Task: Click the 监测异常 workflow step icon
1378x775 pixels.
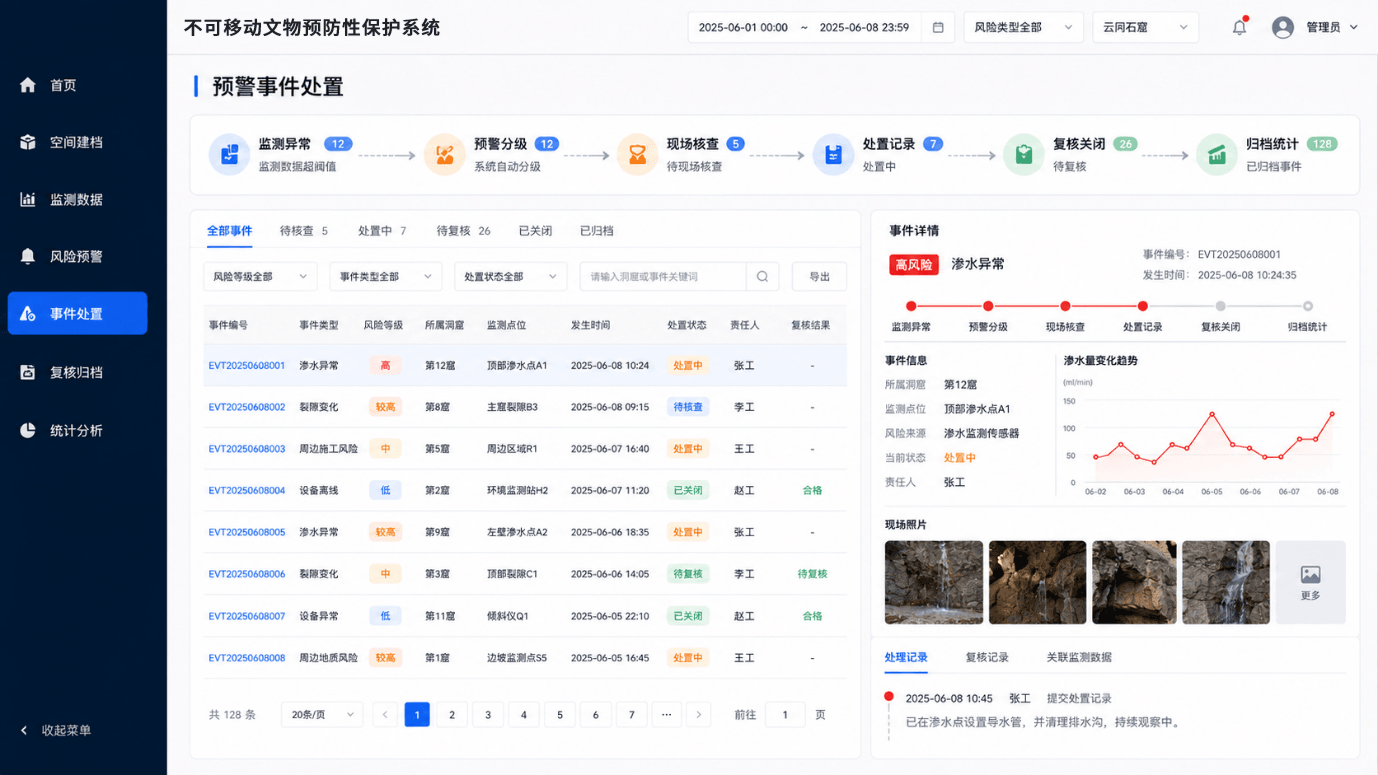Action: [229, 155]
